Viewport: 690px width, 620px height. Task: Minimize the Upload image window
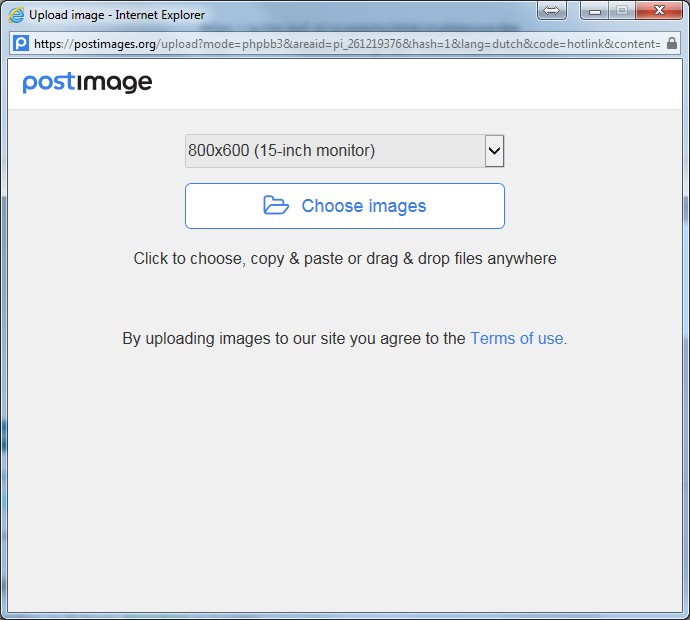point(595,10)
